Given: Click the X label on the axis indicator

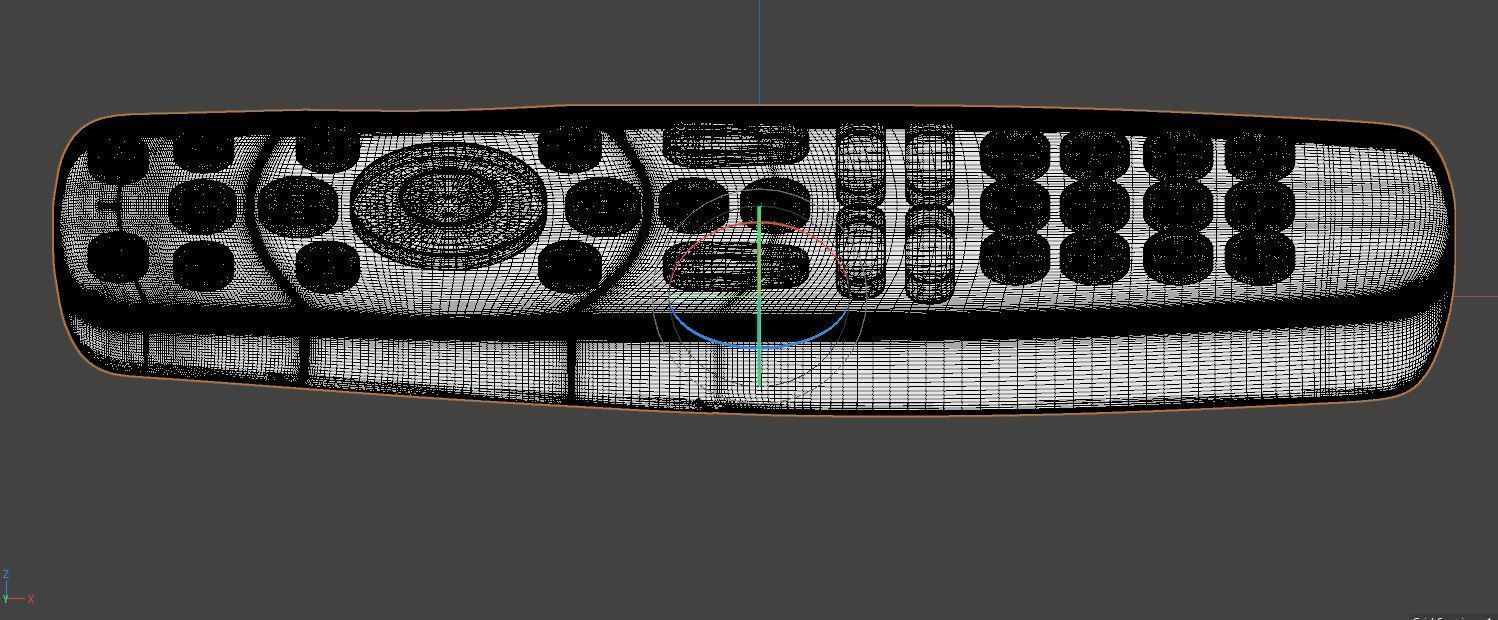Looking at the screenshot, I should [31, 598].
